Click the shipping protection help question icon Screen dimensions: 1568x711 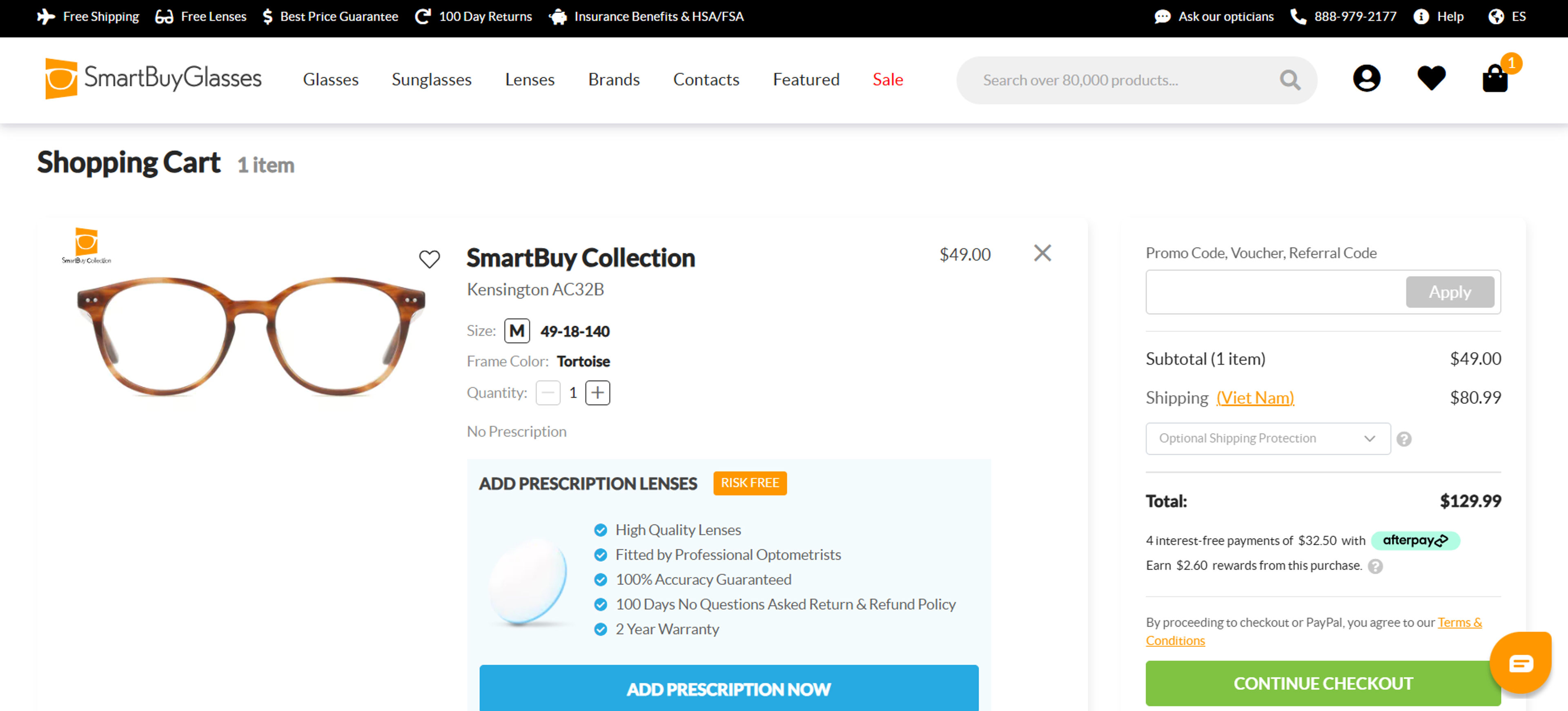pos(1404,439)
